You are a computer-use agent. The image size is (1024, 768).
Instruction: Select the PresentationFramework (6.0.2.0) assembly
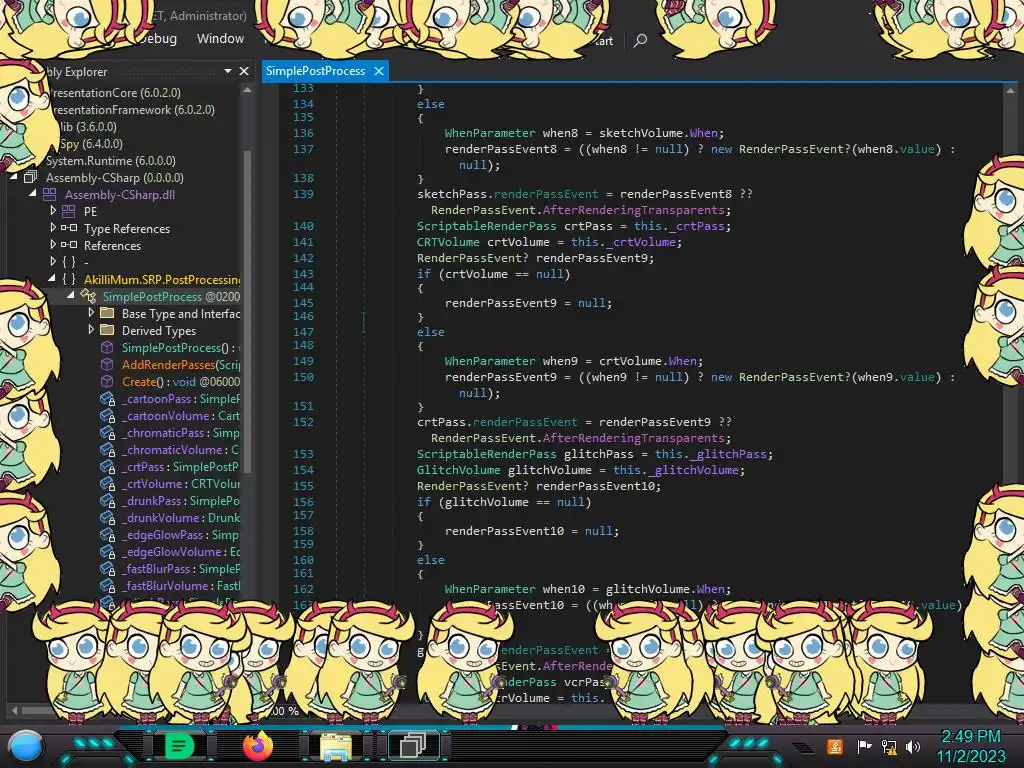coord(133,110)
